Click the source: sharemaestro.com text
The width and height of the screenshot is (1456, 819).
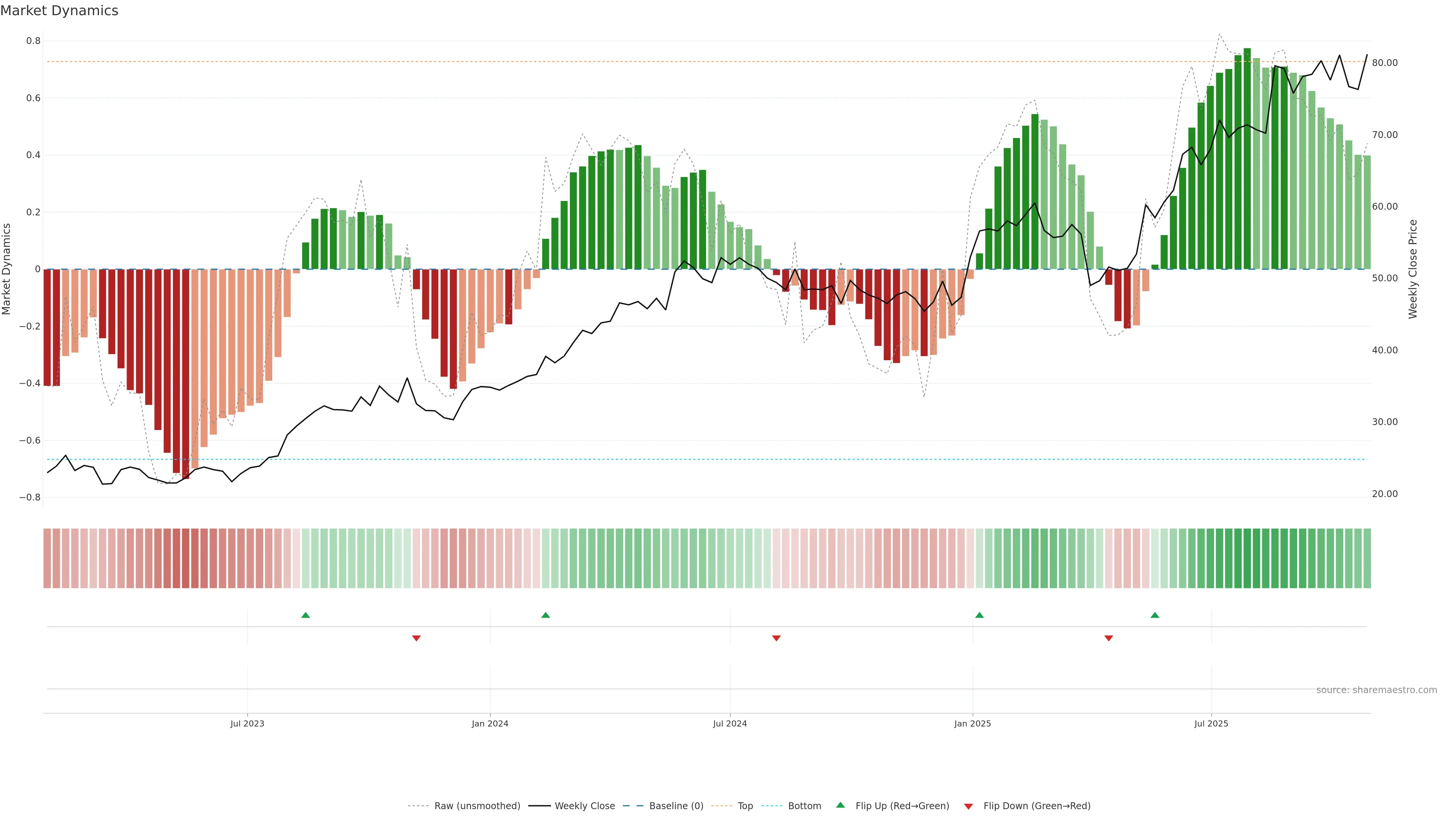coord(1376,690)
